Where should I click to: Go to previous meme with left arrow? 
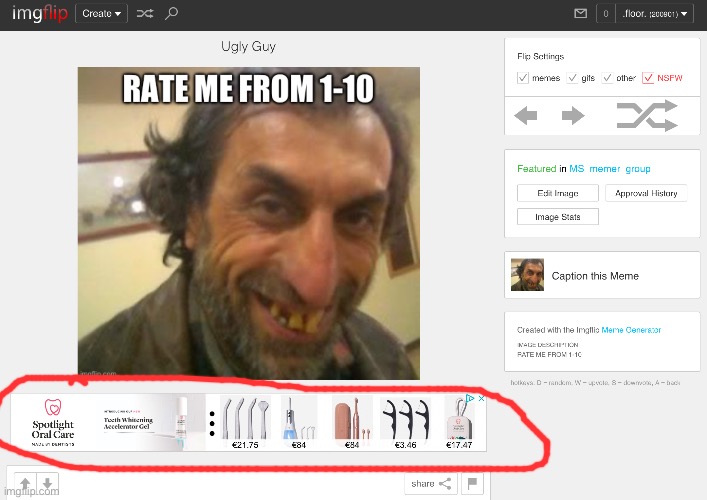pos(526,117)
